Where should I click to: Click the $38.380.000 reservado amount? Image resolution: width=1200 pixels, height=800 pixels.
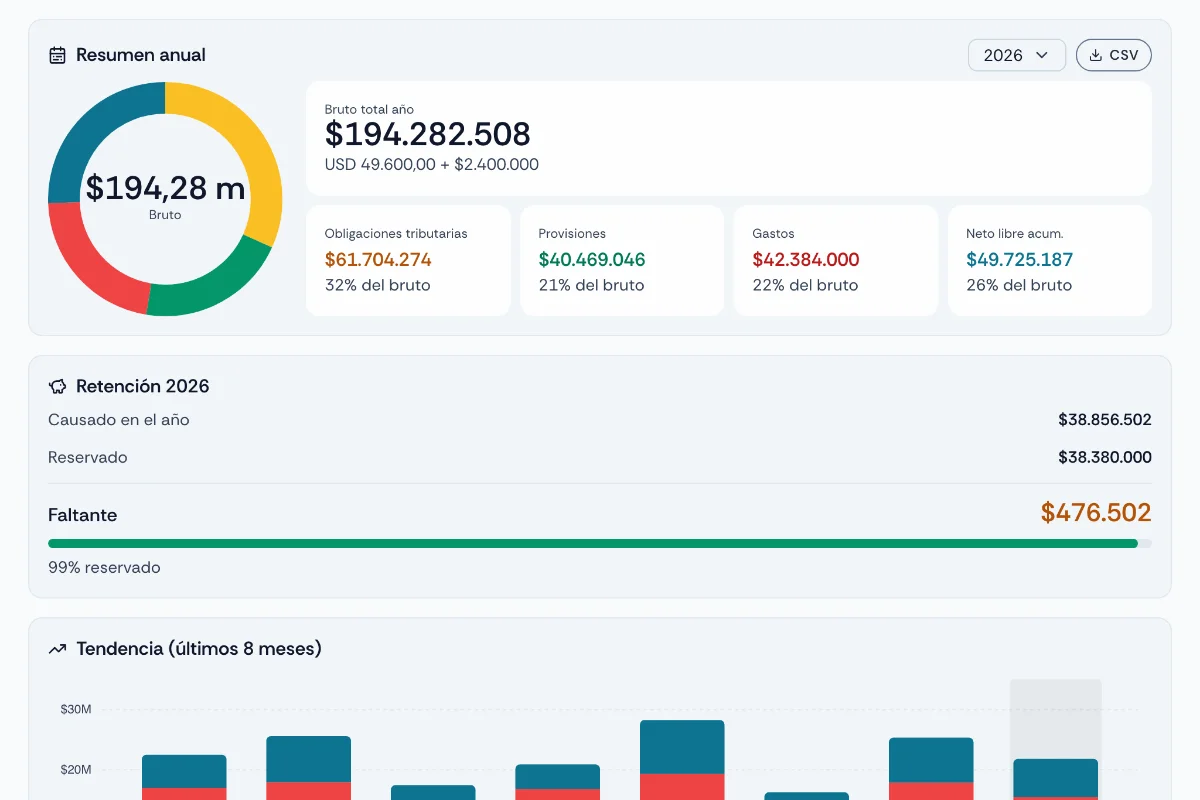tap(1105, 458)
